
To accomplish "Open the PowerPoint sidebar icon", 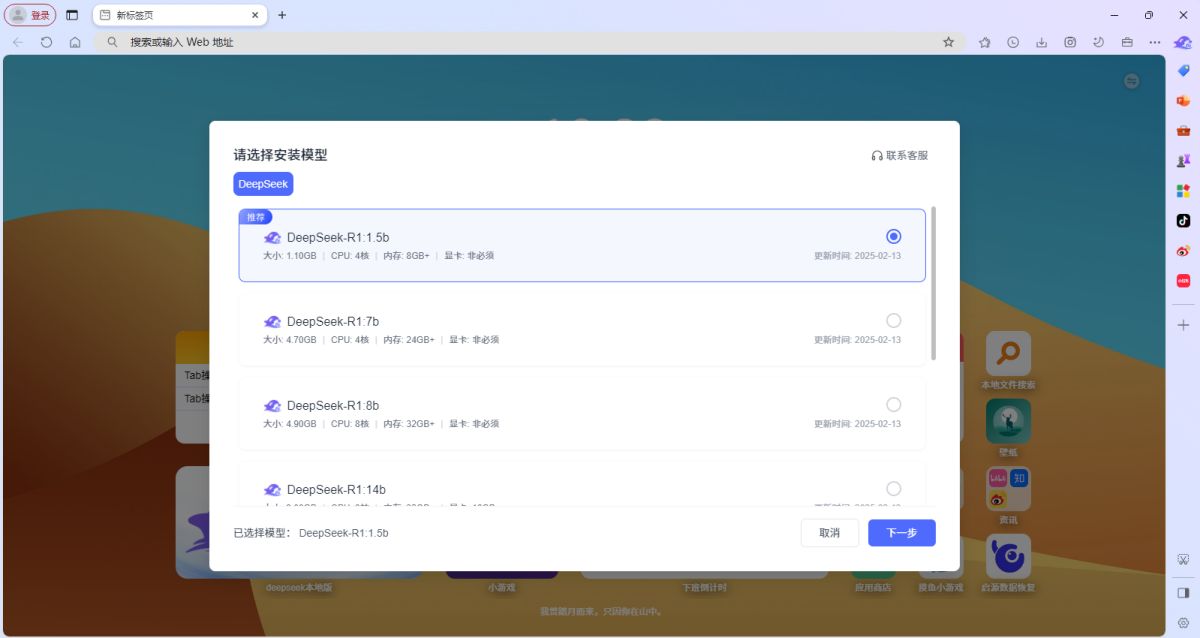I will pyautogui.click(x=1183, y=100).
